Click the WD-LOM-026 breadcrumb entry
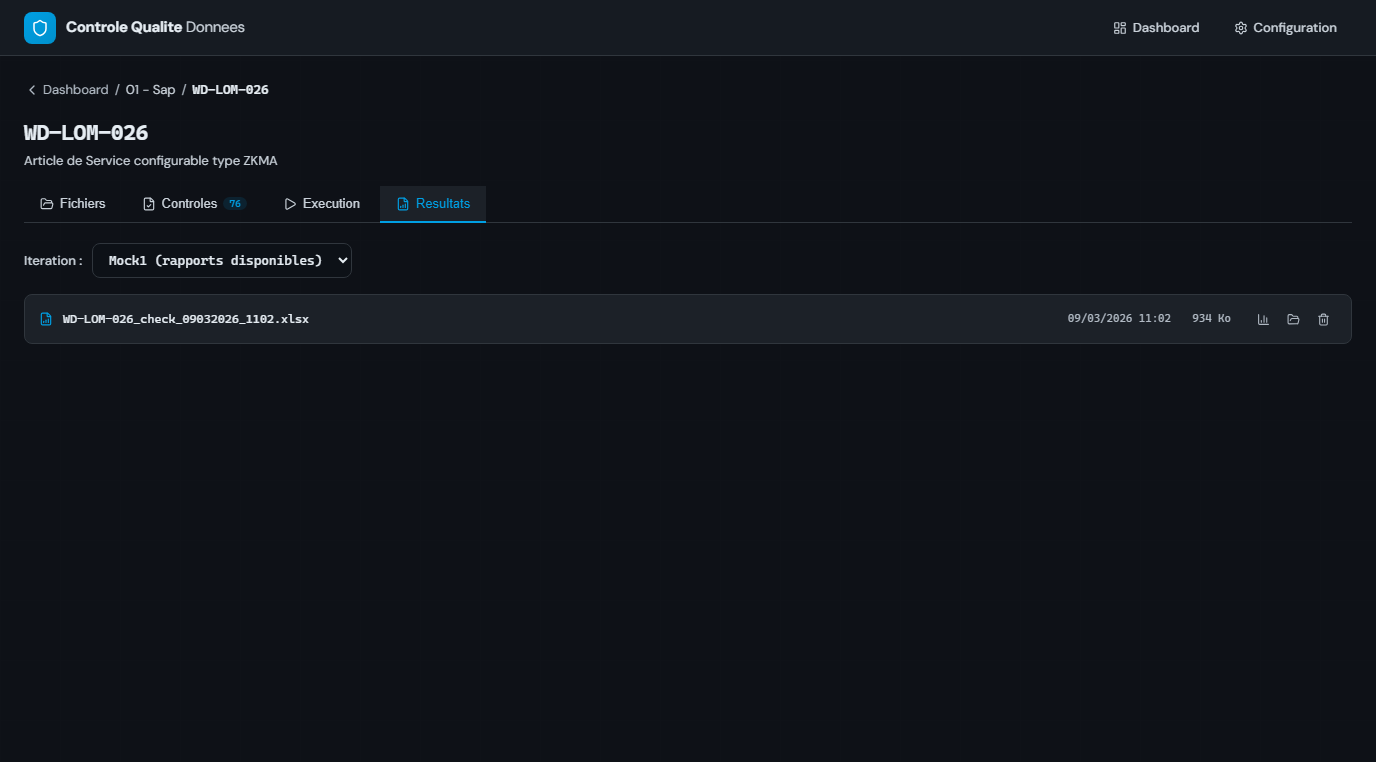Image resolution: width=1376 pixels, height=762 pixels. (x=230, y=90)
